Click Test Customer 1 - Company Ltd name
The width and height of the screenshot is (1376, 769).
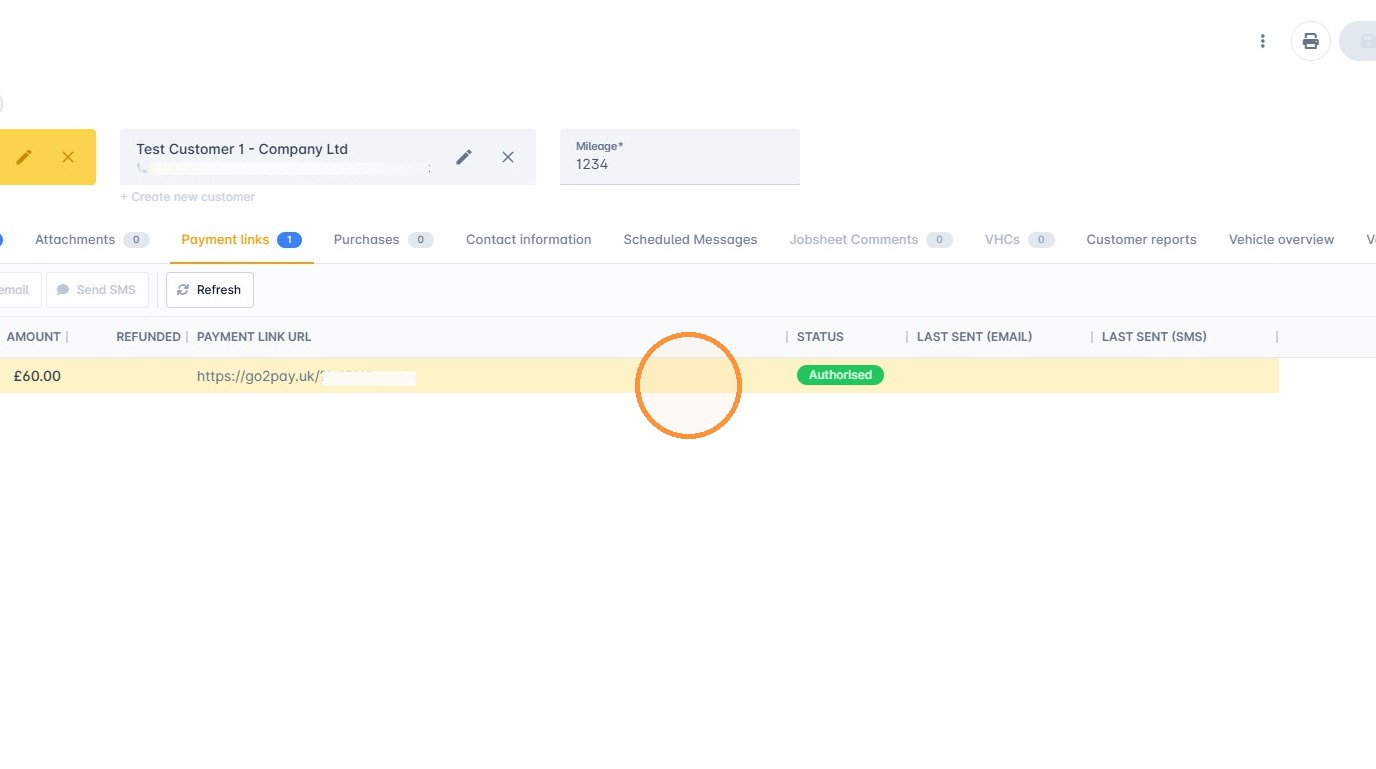point(242,149)
